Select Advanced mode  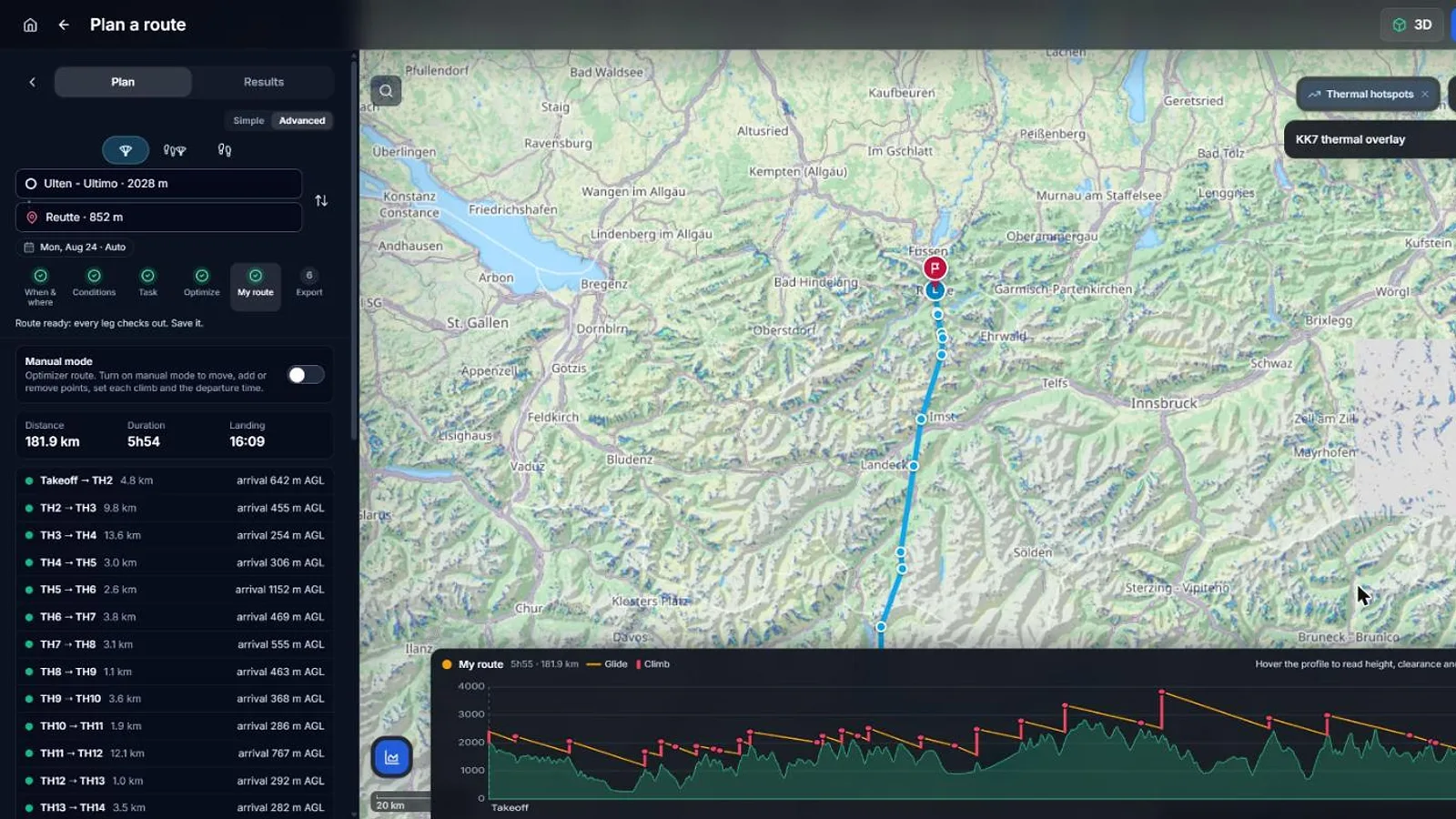click(x=302, y=120)
